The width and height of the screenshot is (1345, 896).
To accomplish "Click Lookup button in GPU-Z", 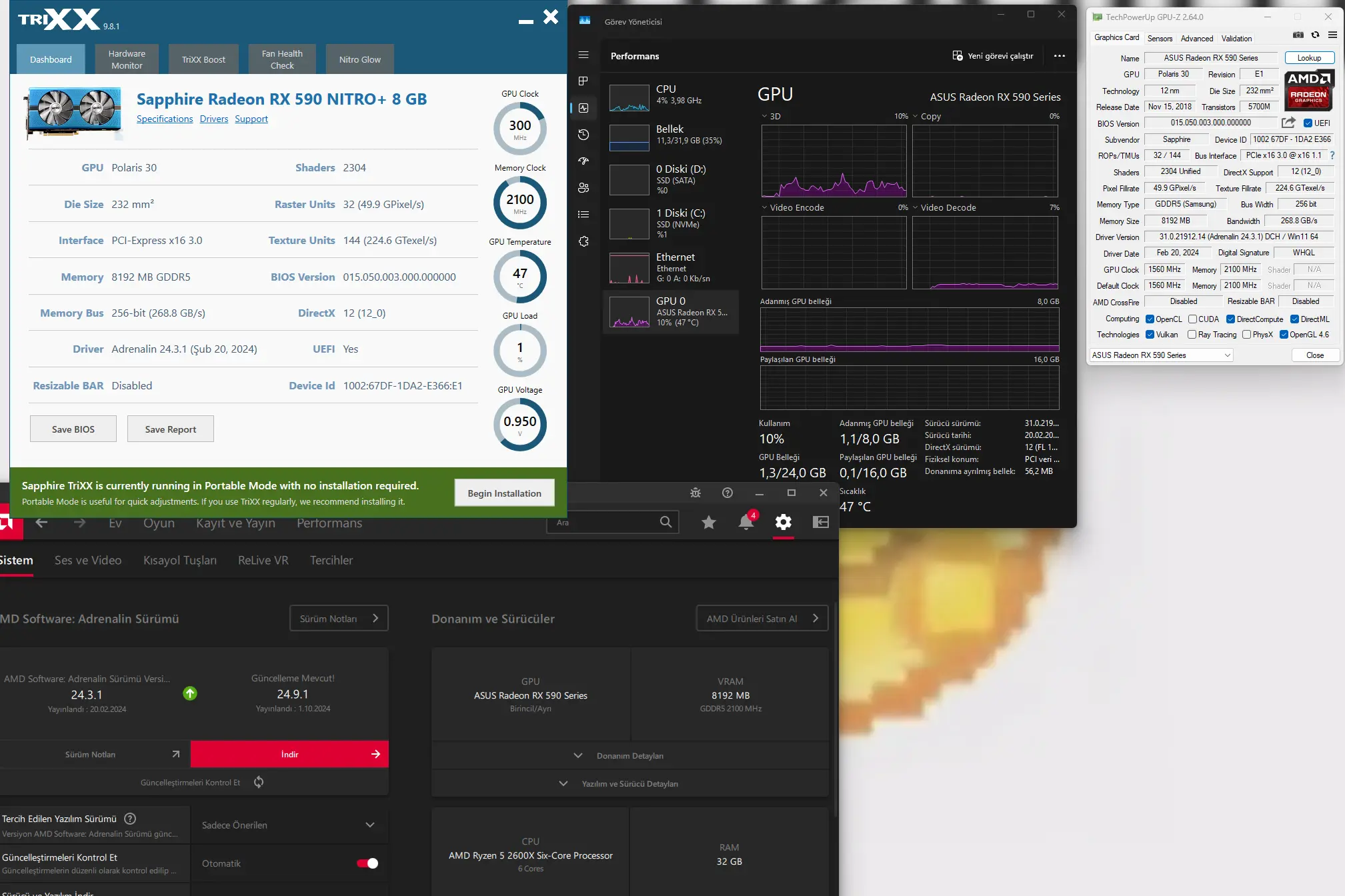I will (x=1310, y=58).
